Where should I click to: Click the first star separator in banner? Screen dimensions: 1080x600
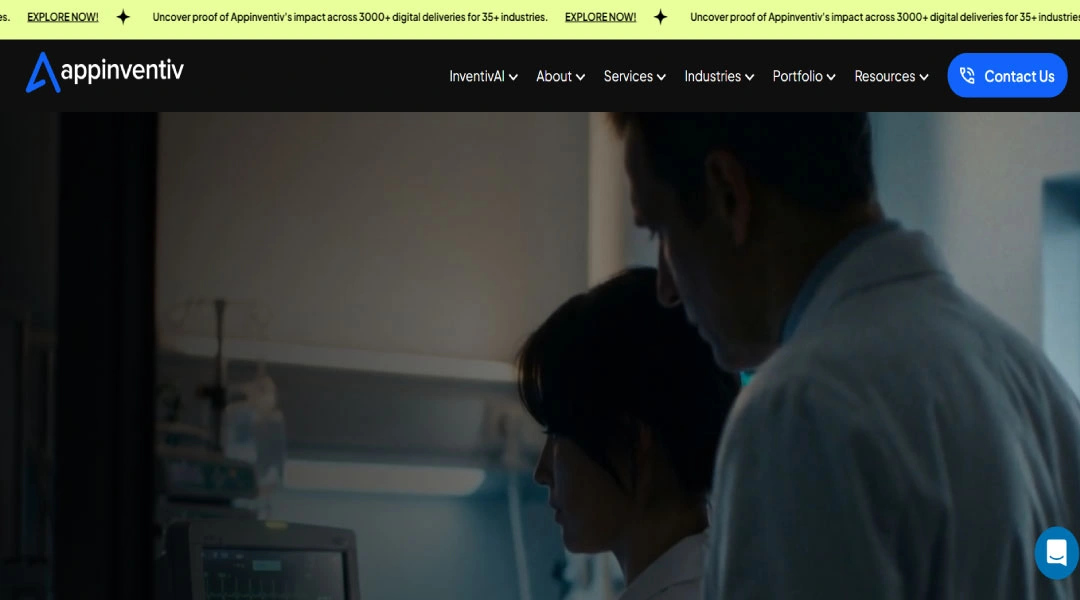click(x=123, y=17)
